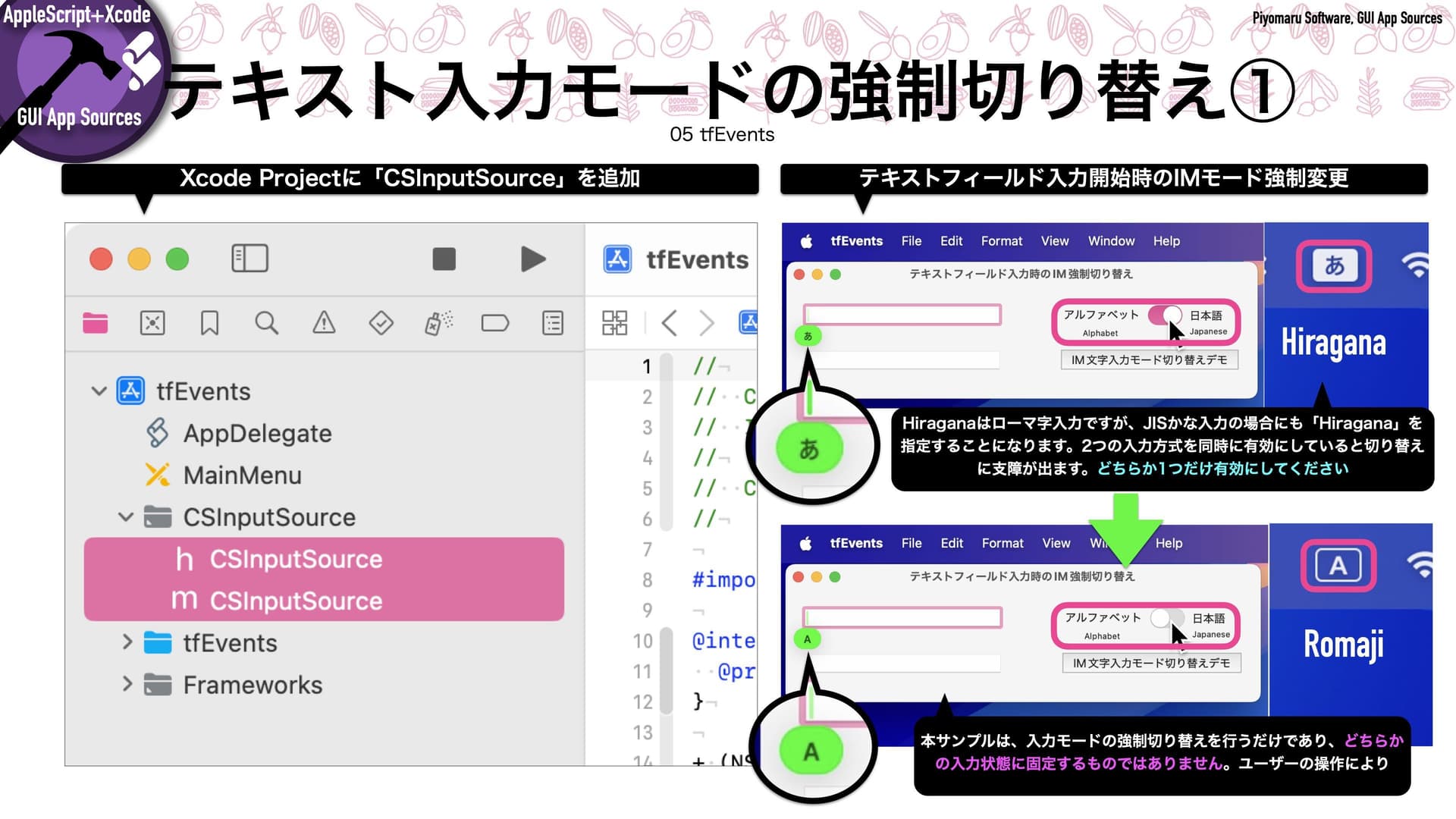Click the Apple menu in upper screenshot

806,241
